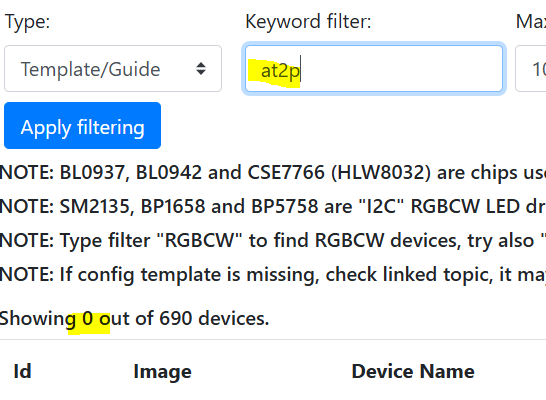Click the highlighted 0 result count
Viewport: 546px width, 400px height.
tap(88, 318)
